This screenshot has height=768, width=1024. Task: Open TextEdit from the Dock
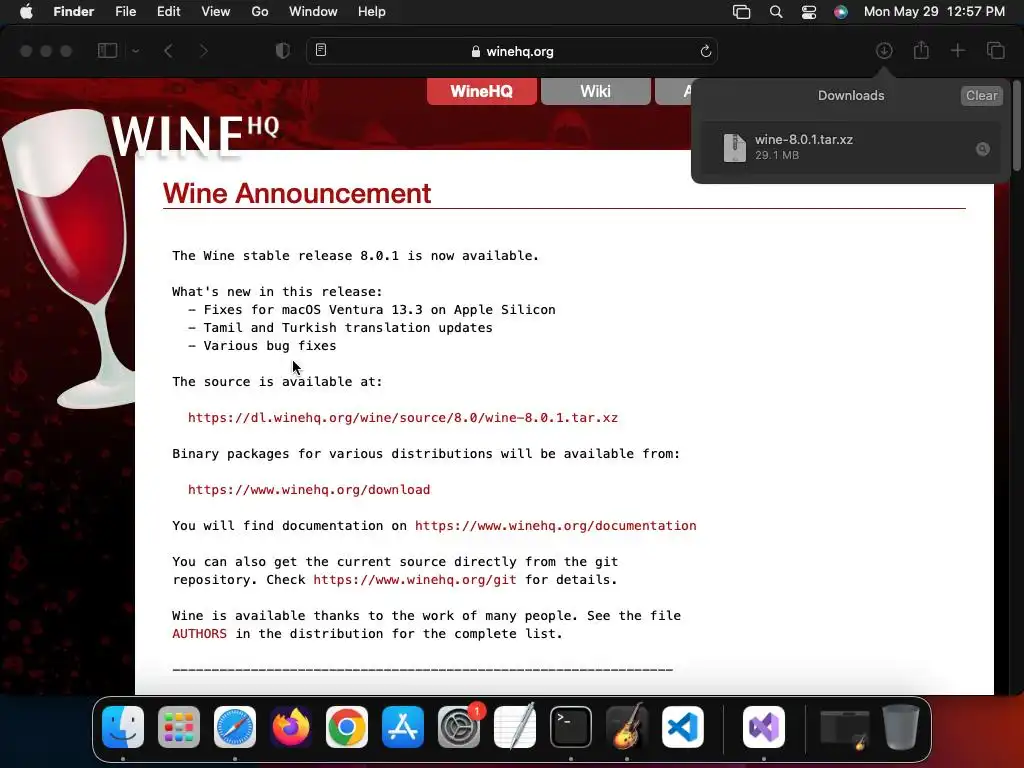coord(515,727)
